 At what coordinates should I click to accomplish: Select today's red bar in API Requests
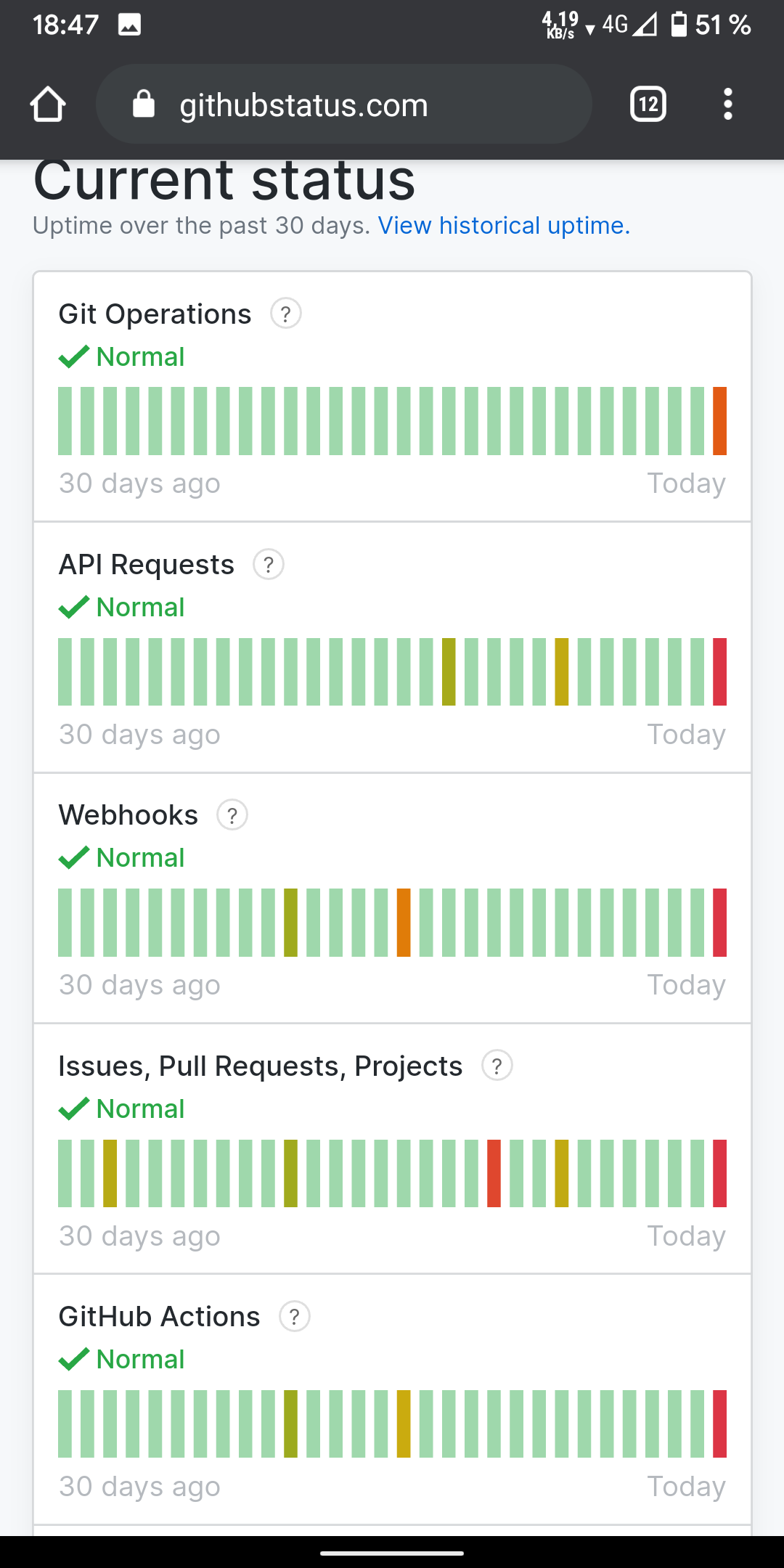(x=719, y=671)
